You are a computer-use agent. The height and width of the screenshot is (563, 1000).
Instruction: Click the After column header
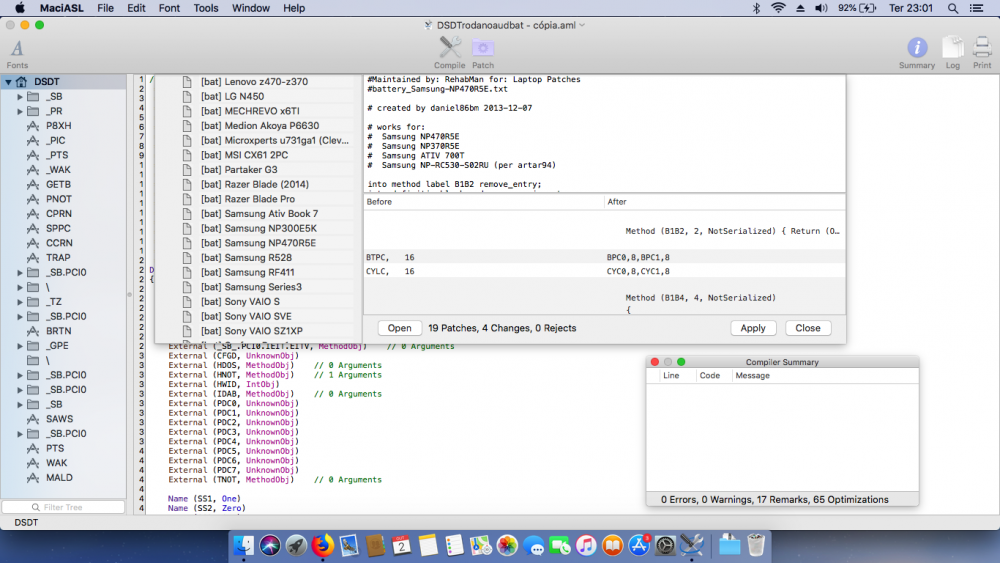point(724,201)
